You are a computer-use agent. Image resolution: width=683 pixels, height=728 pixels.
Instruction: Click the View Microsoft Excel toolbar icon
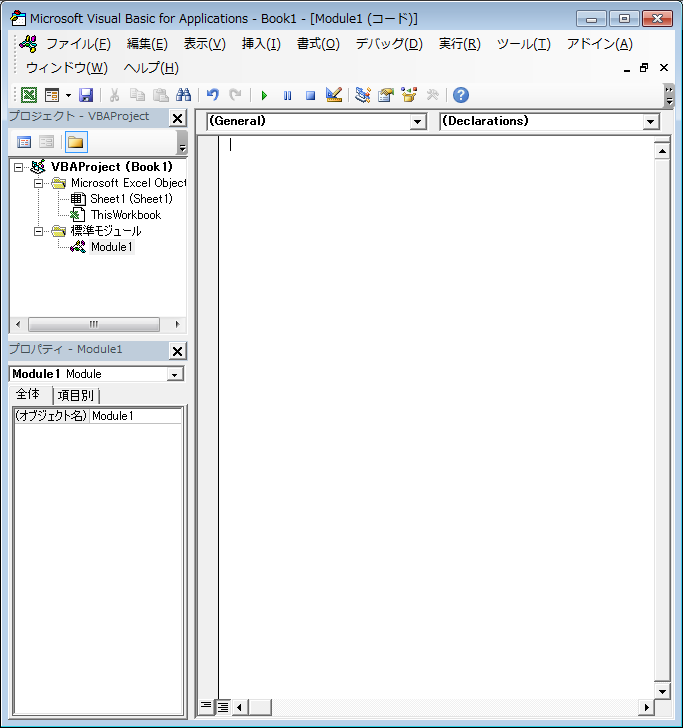pos(29,95)
